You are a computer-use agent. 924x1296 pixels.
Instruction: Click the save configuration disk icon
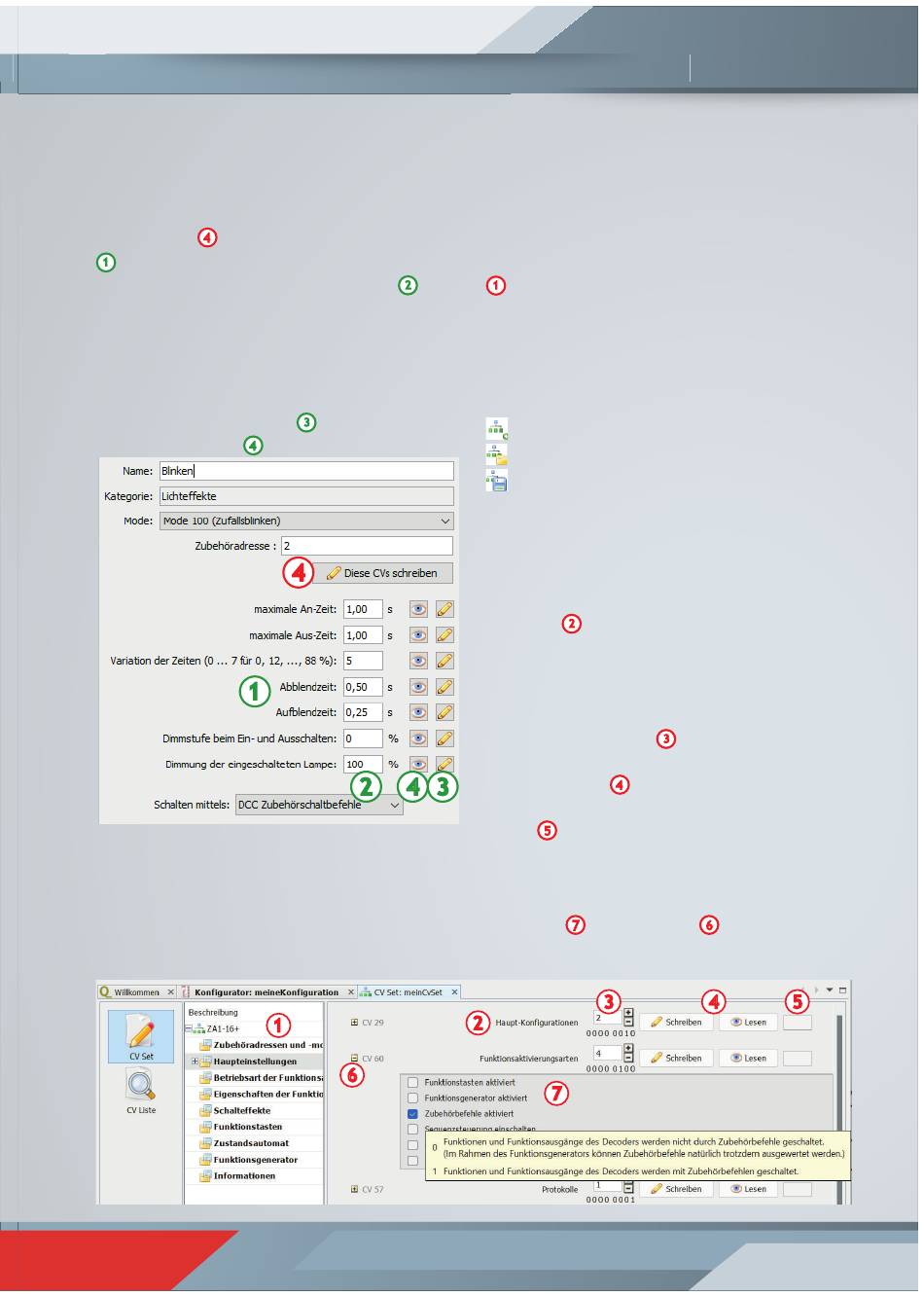pyautogui.click(x=497, y=480)
